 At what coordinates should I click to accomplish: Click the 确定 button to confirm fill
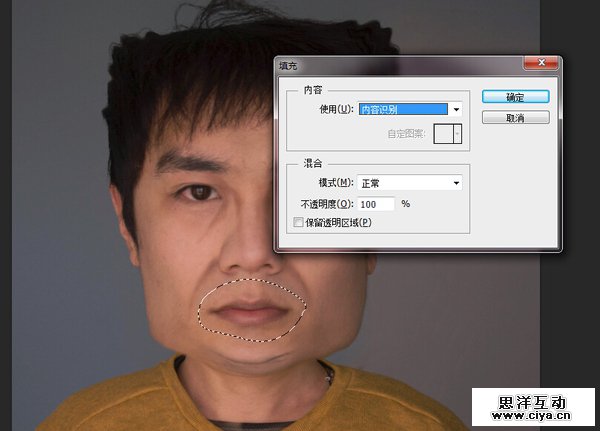[514, 97]
